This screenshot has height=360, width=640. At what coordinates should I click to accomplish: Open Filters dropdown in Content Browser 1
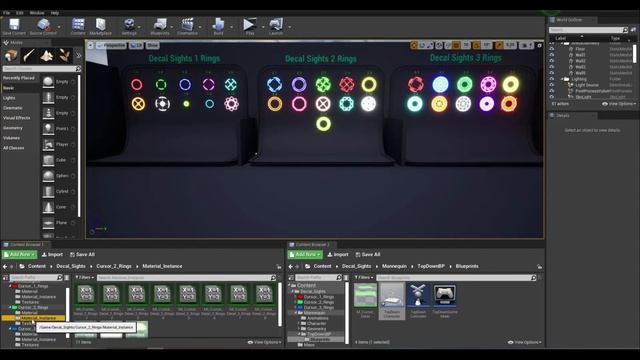pos(84,278)
